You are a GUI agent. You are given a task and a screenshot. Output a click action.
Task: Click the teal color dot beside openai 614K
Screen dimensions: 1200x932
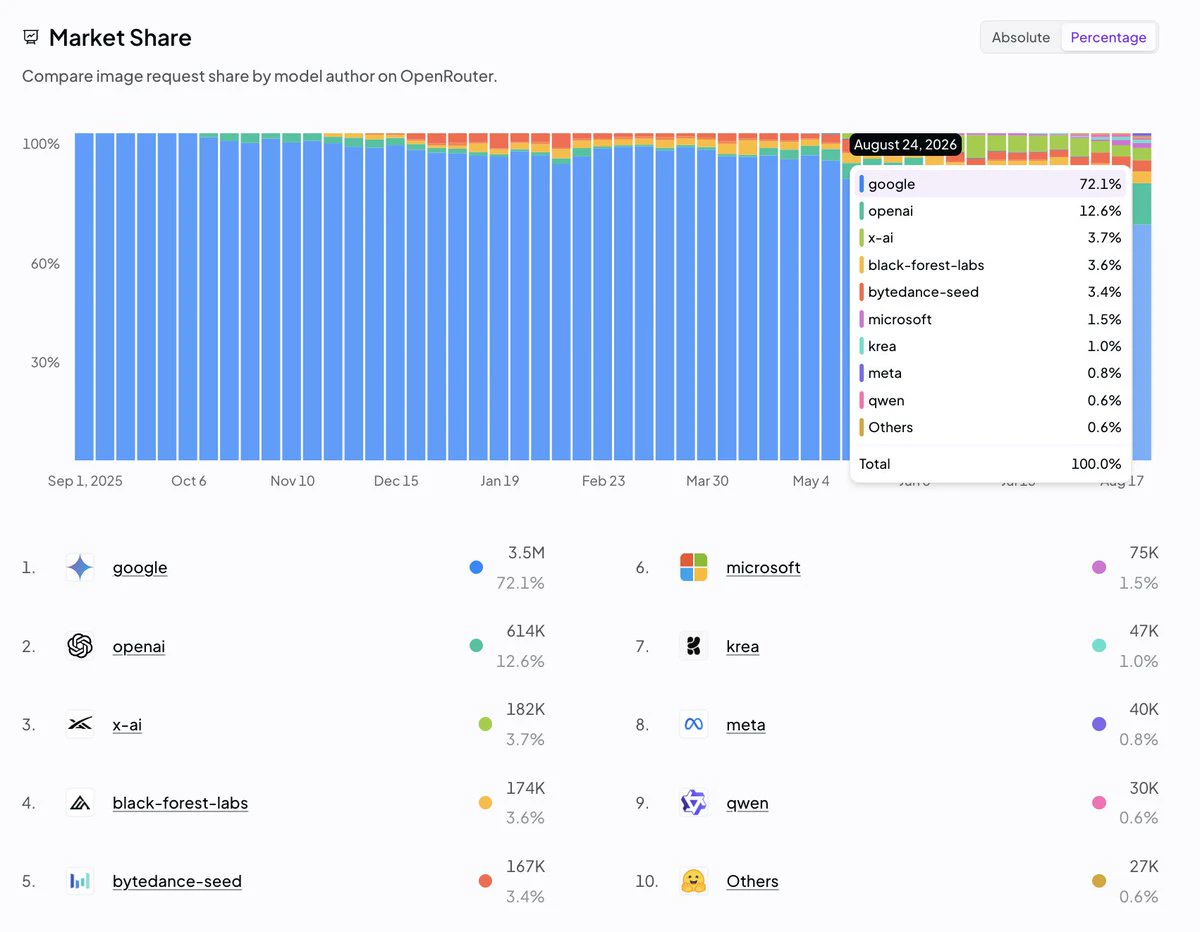476,646
